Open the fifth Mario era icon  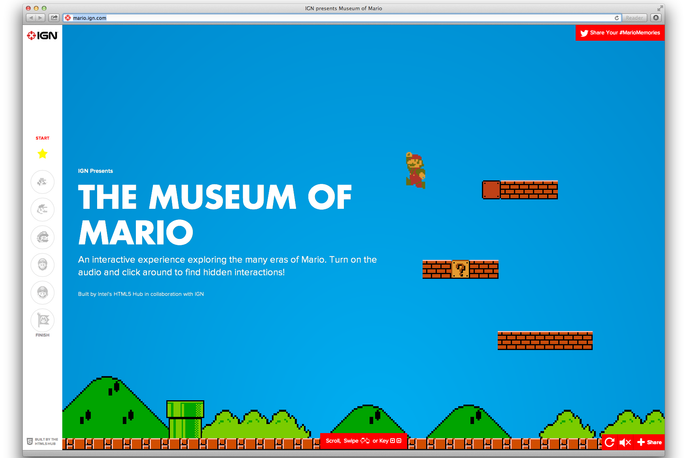tap(42, 293)
